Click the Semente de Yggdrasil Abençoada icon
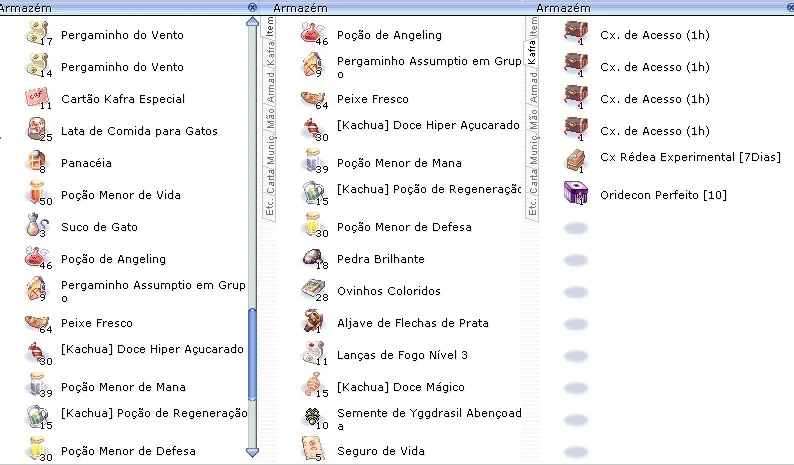Image resolution: width=794 pixels, height=465 pixels. (x=314, y=417)
